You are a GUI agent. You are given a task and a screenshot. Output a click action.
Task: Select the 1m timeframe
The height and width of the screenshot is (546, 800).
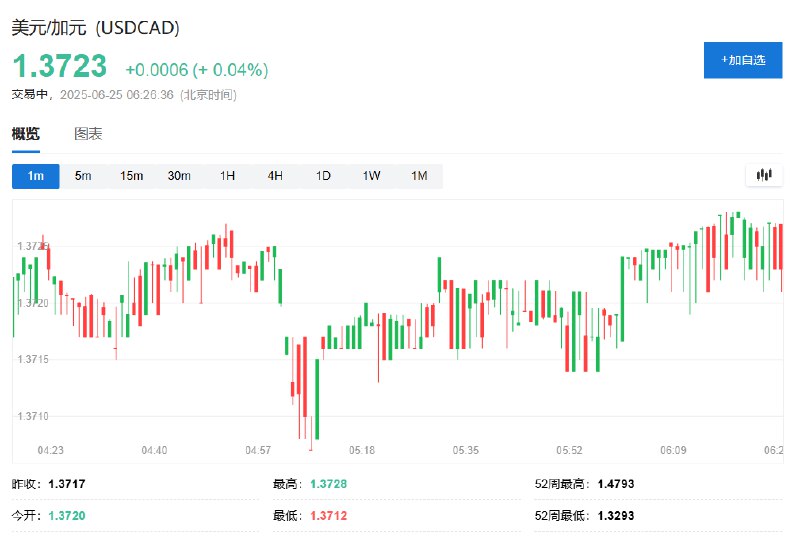pos(36,176)
